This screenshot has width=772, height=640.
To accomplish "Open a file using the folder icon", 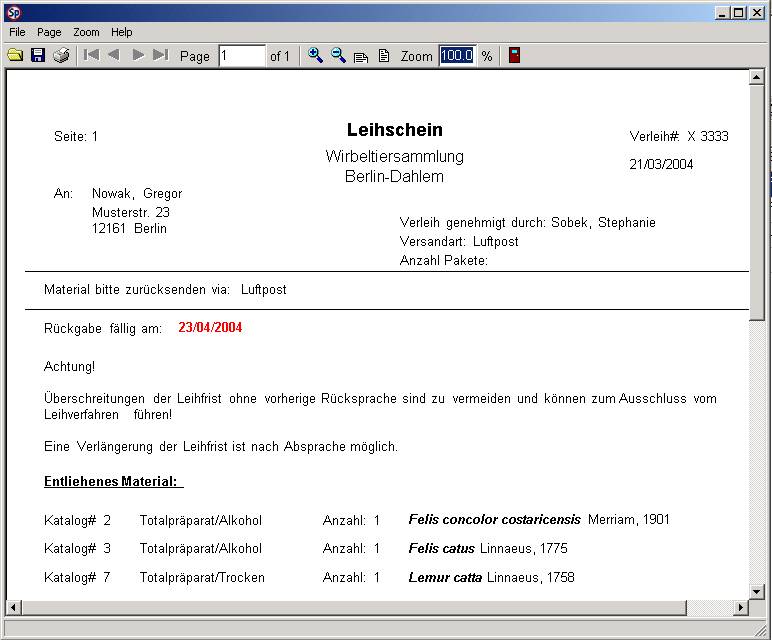I will 15,55.
